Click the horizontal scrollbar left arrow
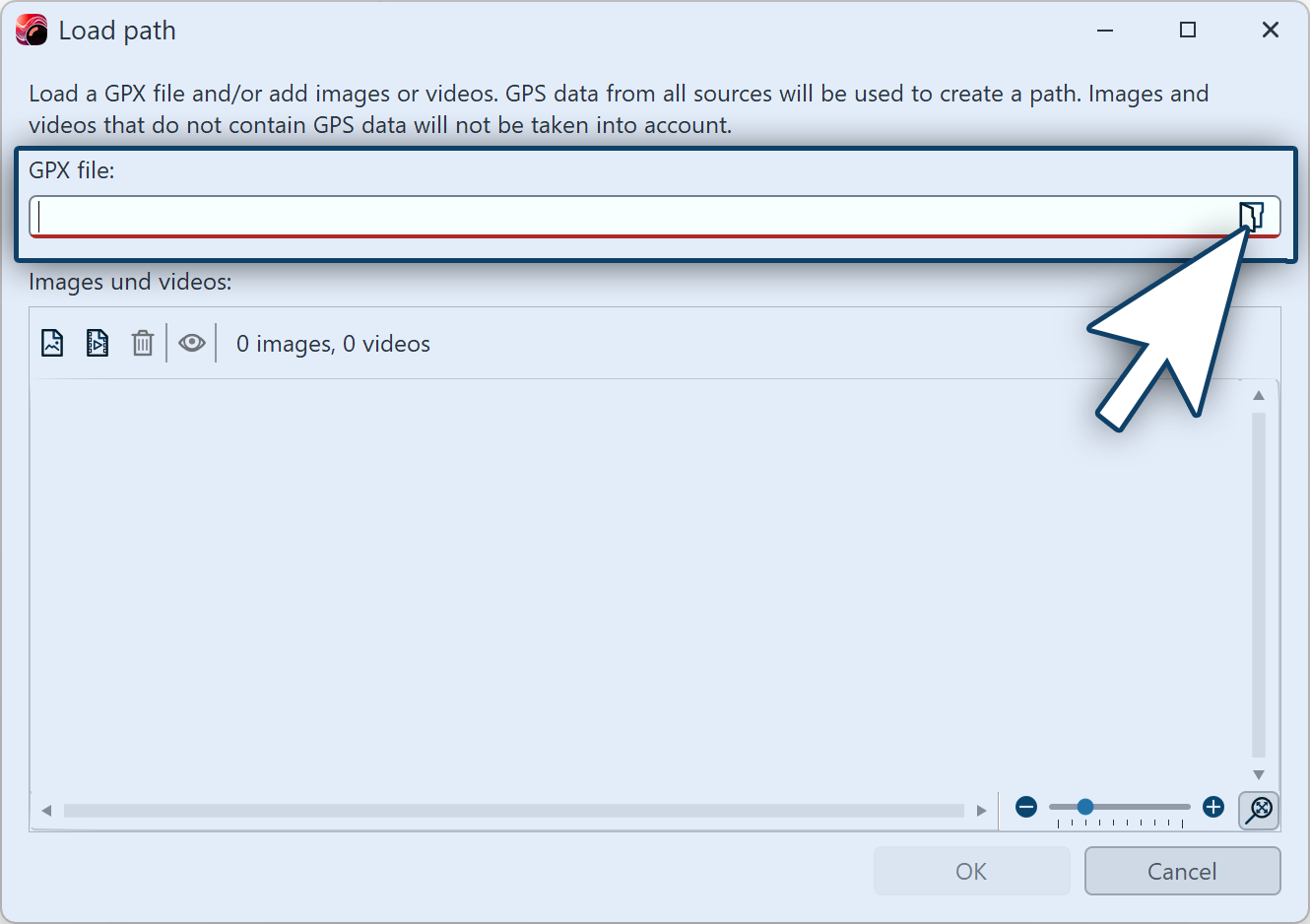The height and width of the screenshot is (924, 1310). (x=45, y=810)
